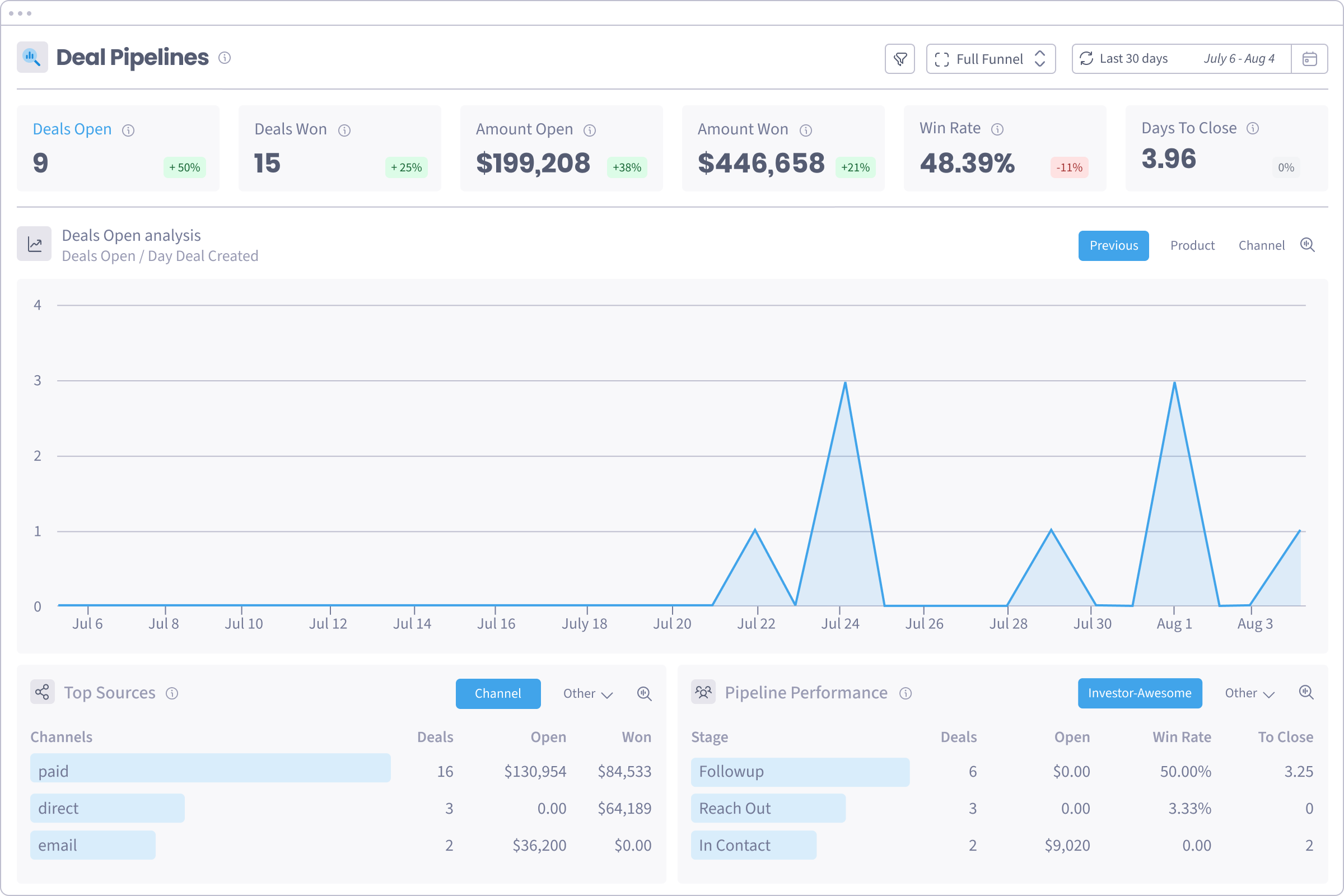Select the Previous comparison toggle

tap(1113, 246)
